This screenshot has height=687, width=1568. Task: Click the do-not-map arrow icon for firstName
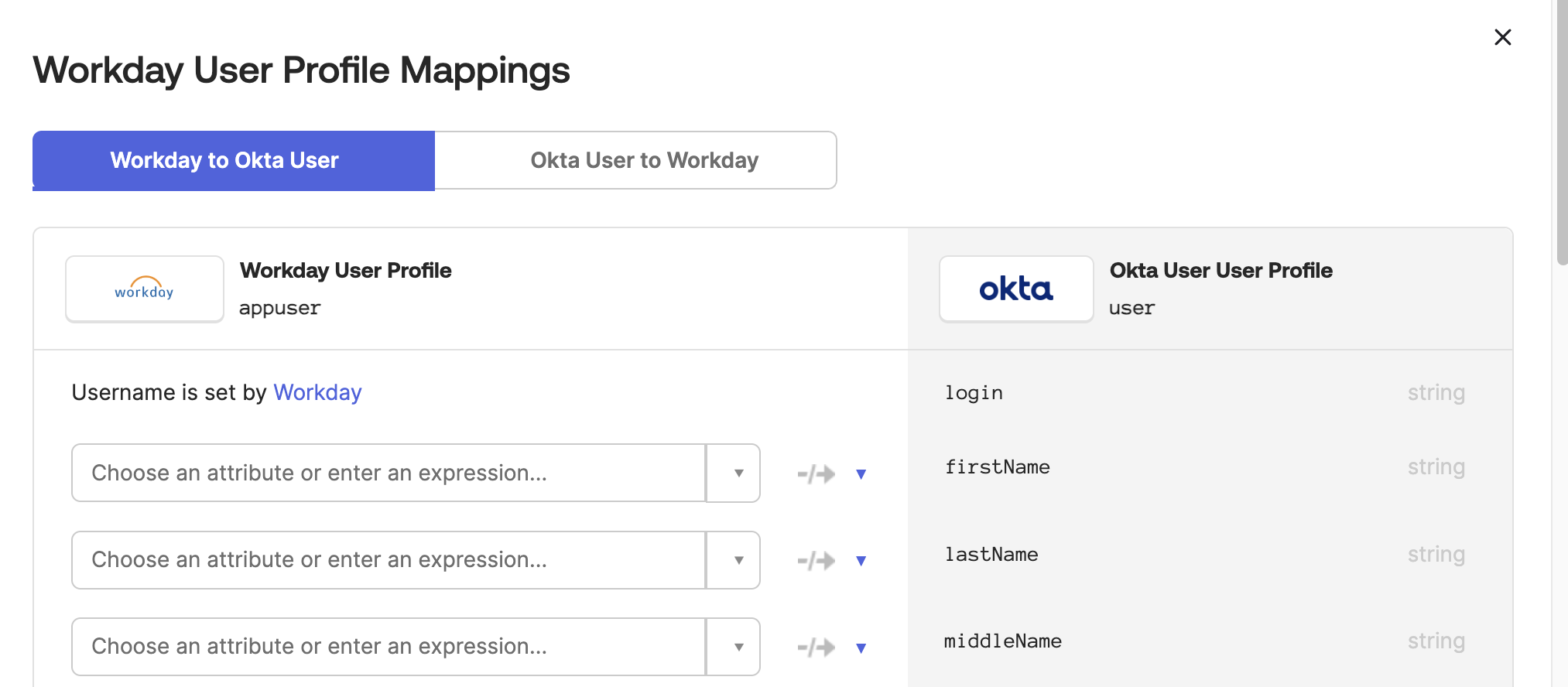817,473
